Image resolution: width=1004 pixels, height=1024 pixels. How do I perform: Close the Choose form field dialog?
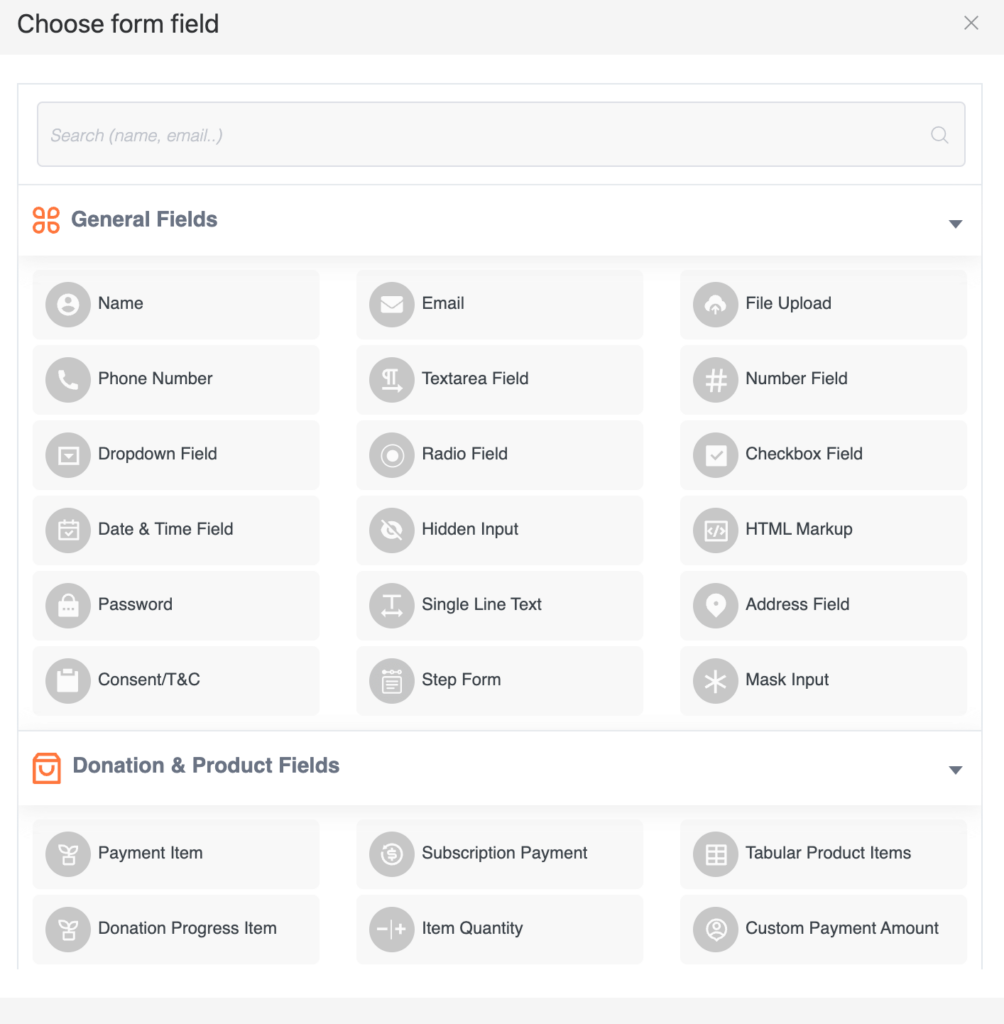point(971,23)
